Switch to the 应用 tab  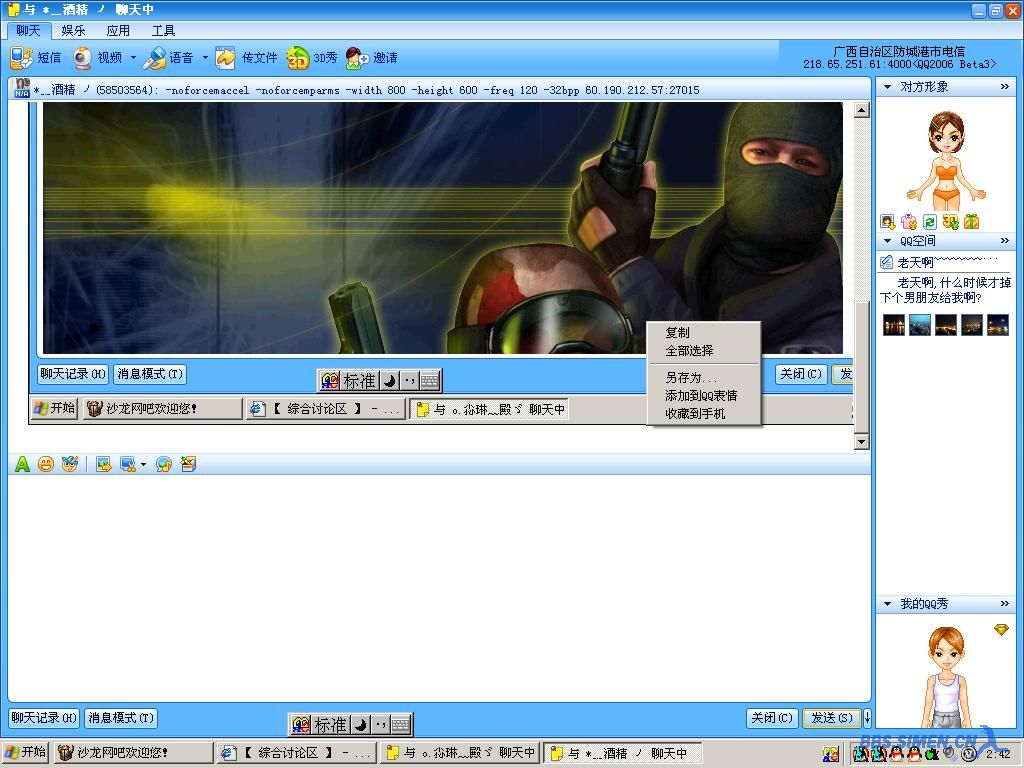pyautogui.click(x=118, y=31)
